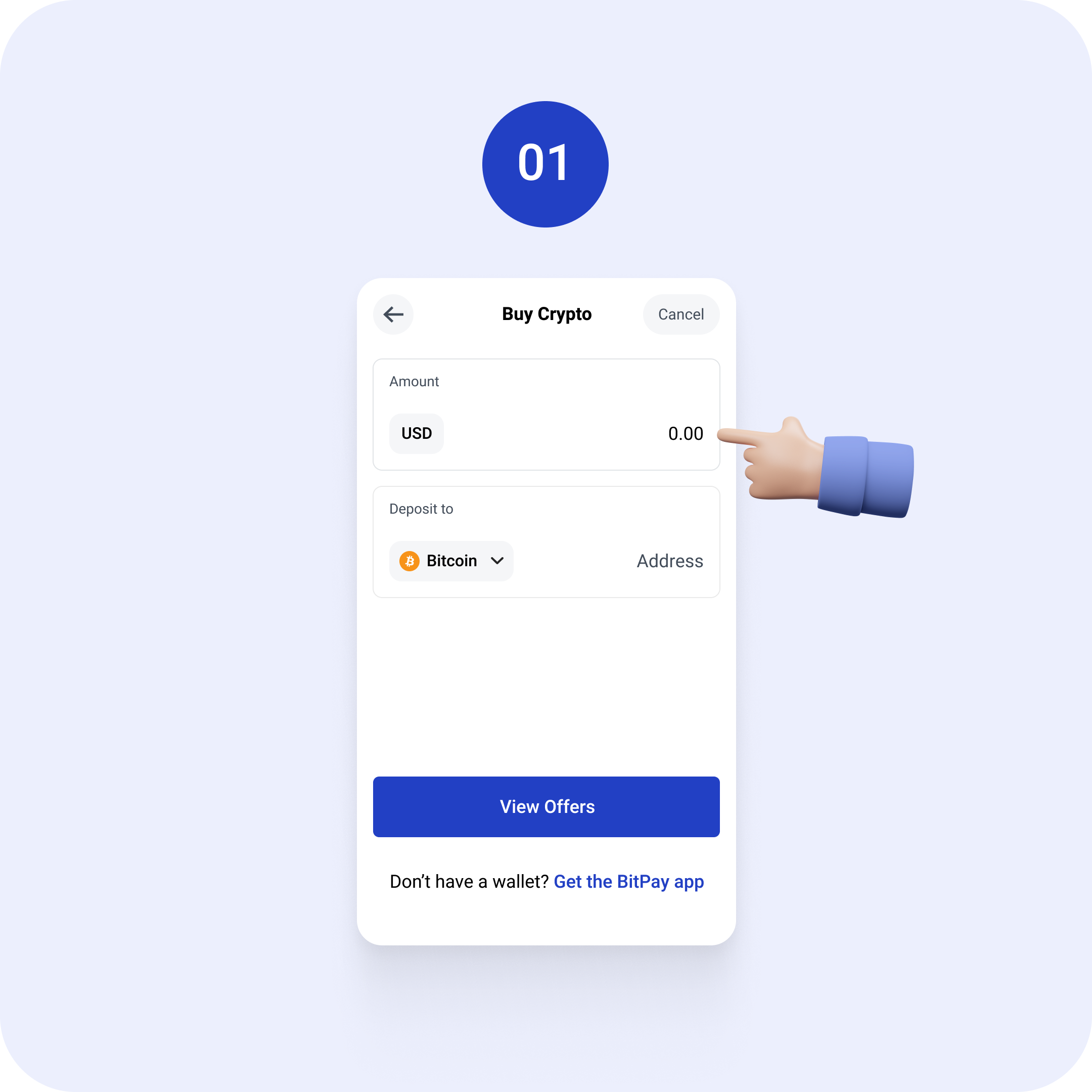Image resolution: width=1092 pixels, height=1092 pixels.
Task: Click the Bitcoin logo in deposit section
Action: [x=410, y=560]
